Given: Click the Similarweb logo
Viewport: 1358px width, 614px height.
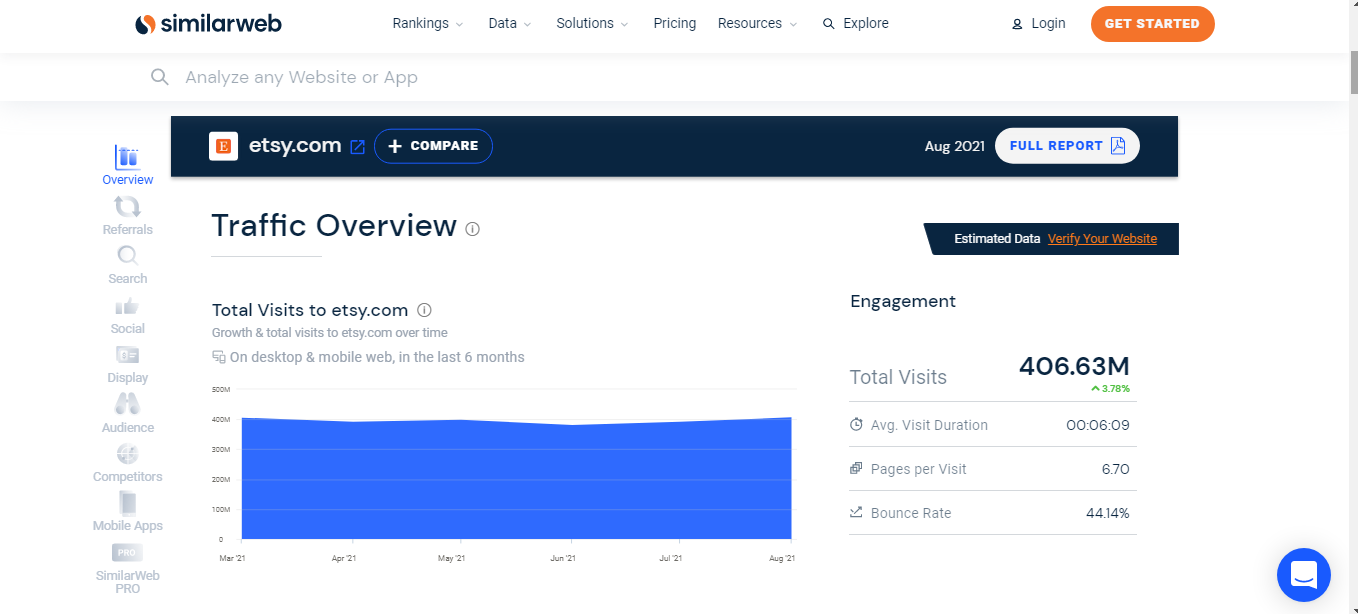Looking at the screenshot, I should click(208, 24).
